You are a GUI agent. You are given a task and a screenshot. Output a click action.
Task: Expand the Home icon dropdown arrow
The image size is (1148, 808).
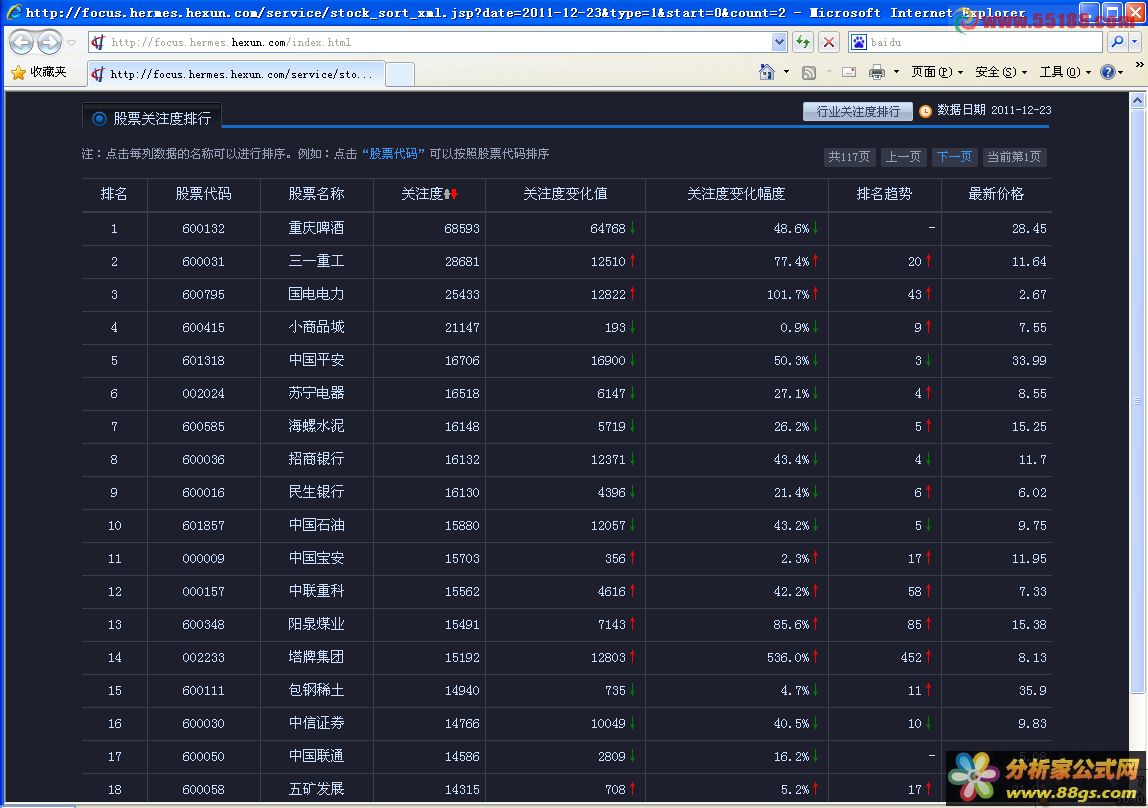[x=786, y=72]
